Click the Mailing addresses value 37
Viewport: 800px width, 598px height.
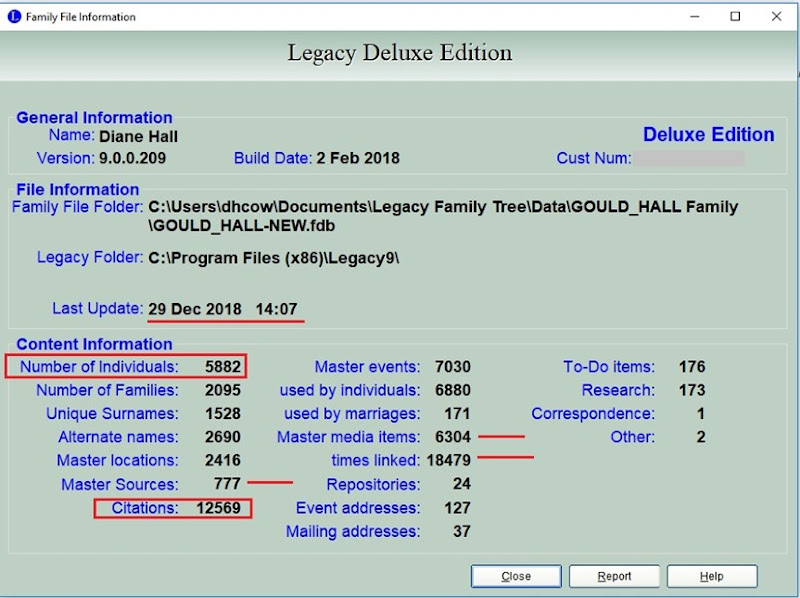462,531
